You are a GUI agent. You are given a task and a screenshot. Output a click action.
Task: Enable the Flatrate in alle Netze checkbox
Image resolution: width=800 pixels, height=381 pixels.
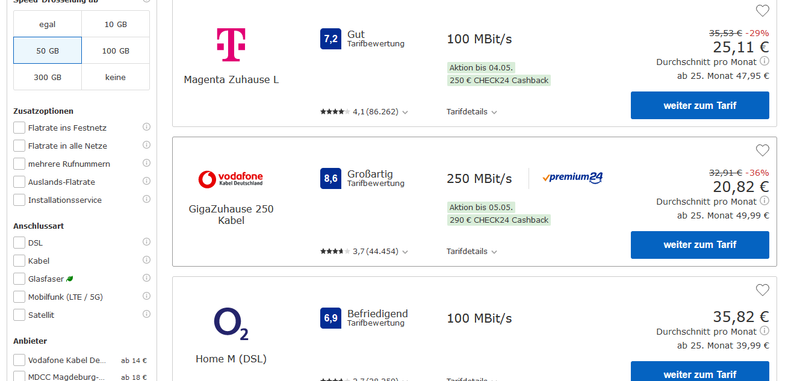pos(19,146)
